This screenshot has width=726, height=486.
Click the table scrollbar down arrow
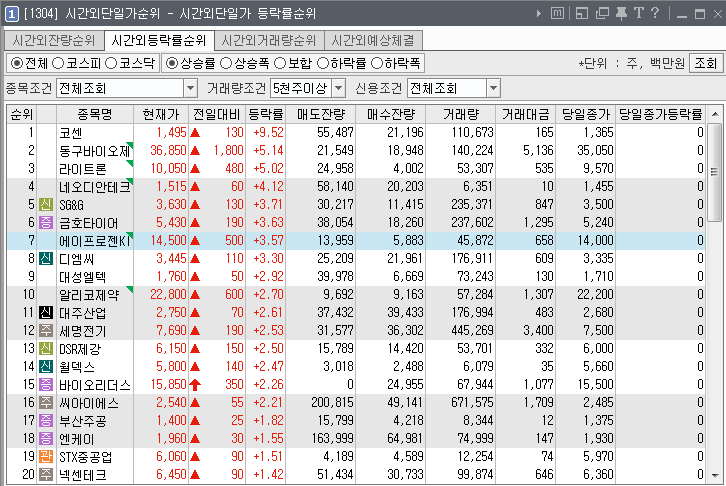(x=715, y=476)
